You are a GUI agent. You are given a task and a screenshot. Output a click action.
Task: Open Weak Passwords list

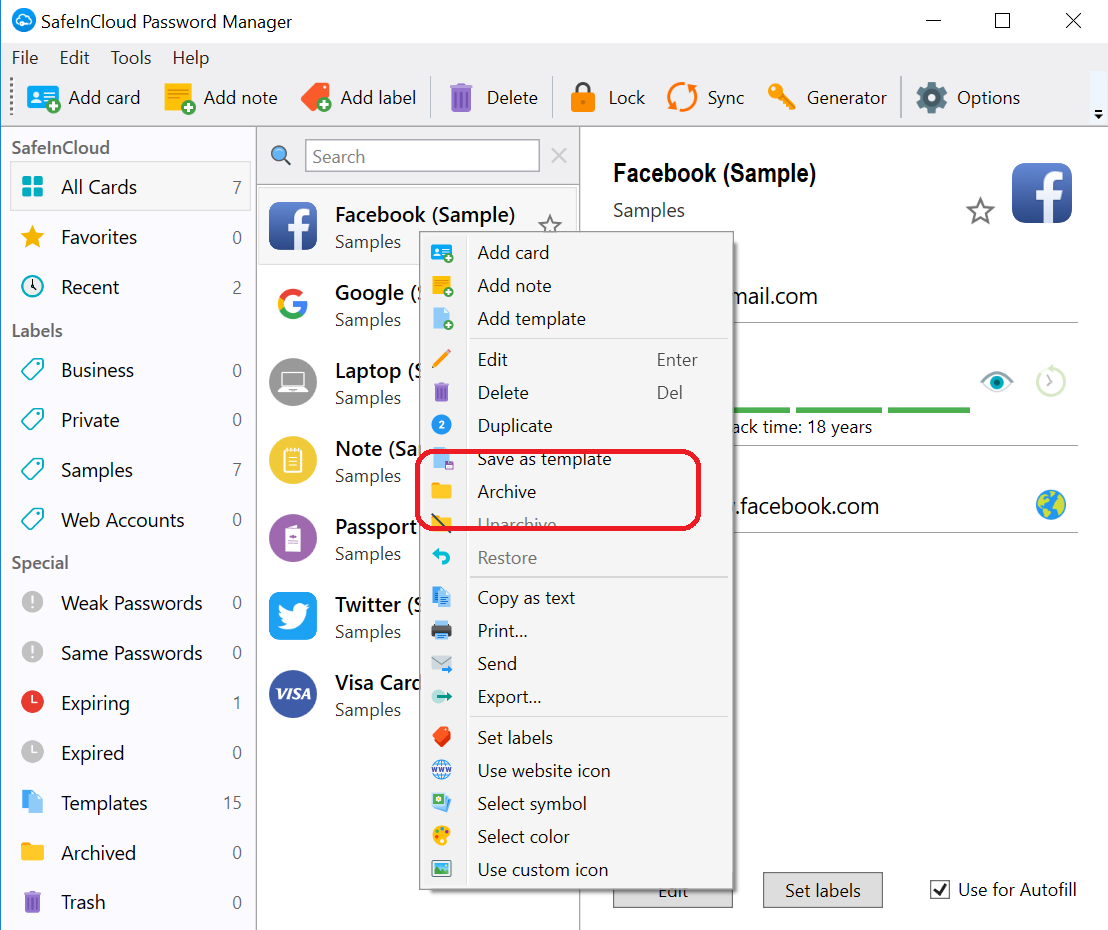click(x=131, y=603)
